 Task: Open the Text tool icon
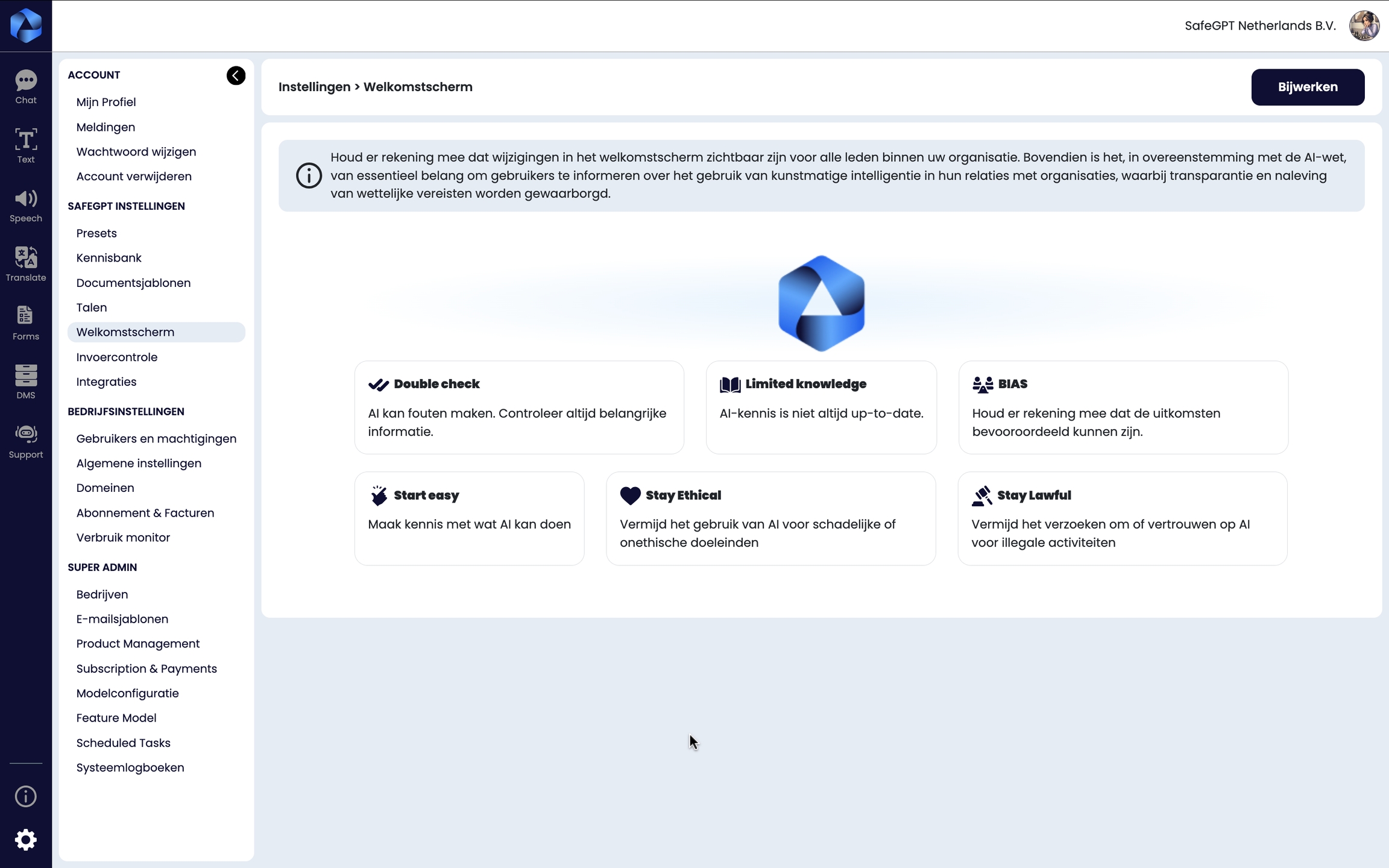pos(26,146)
